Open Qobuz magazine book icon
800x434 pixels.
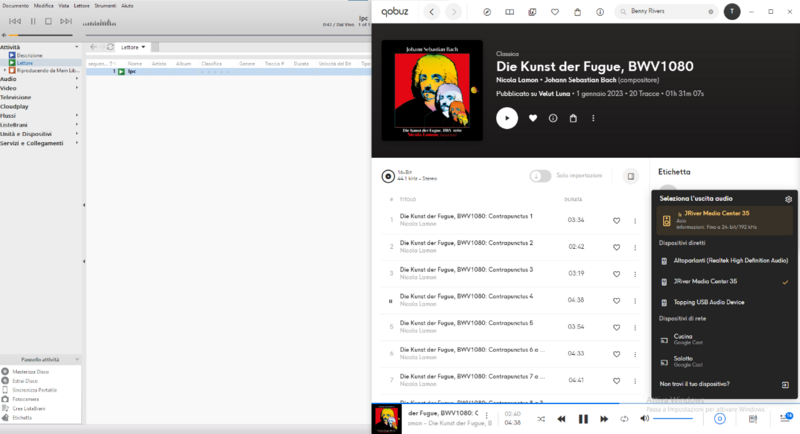click(510, 12)
